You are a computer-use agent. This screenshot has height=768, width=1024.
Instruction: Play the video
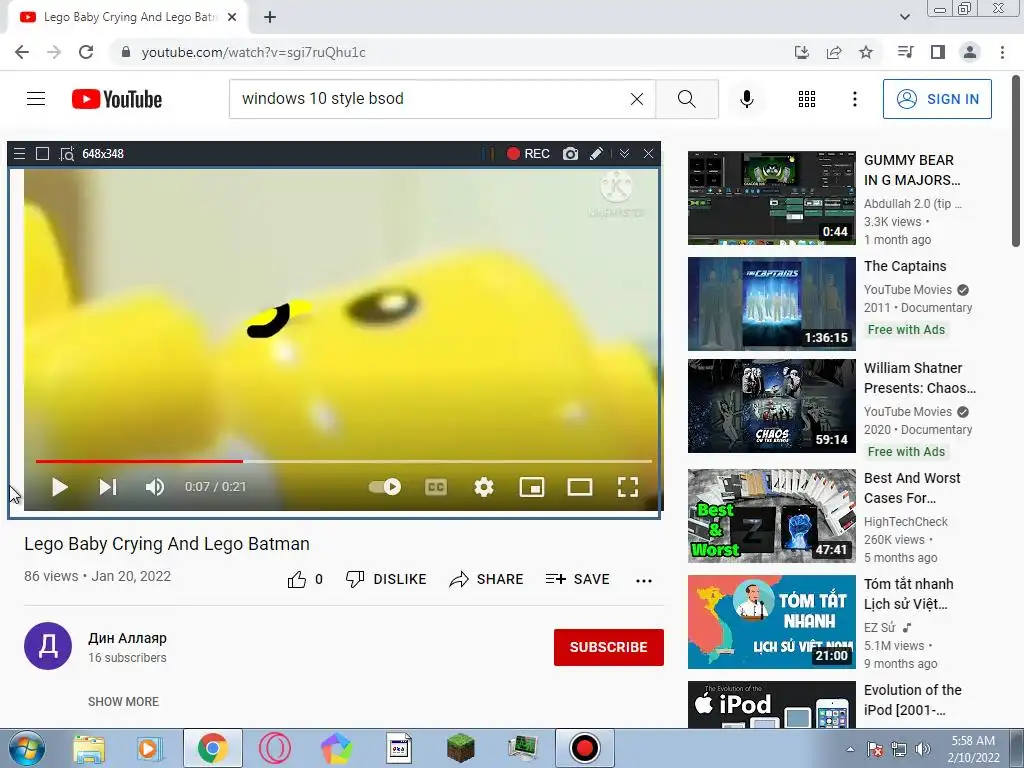coord(59,487)
